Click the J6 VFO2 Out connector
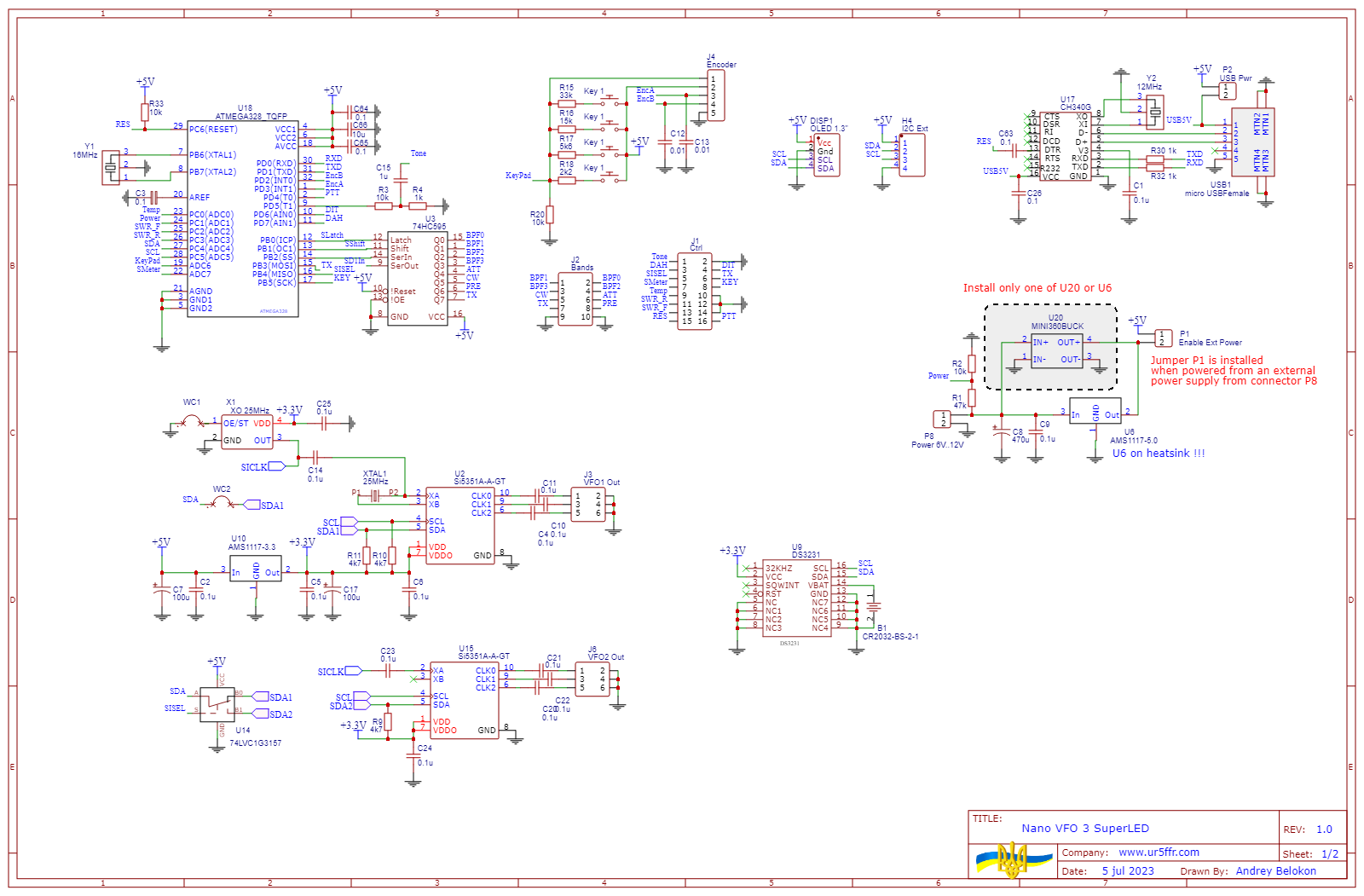1364x896 pixels. 592,679
